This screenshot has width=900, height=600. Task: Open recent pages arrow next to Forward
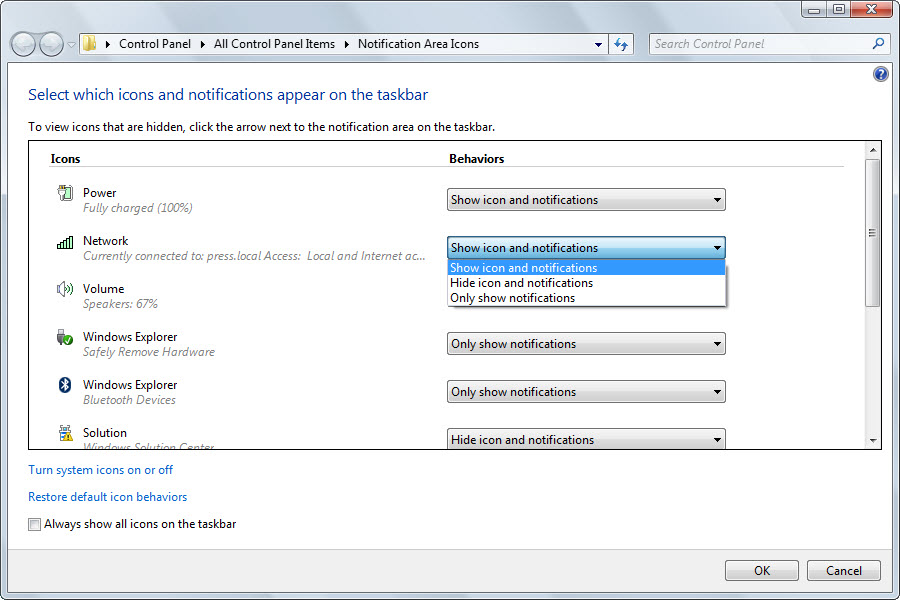71,44
